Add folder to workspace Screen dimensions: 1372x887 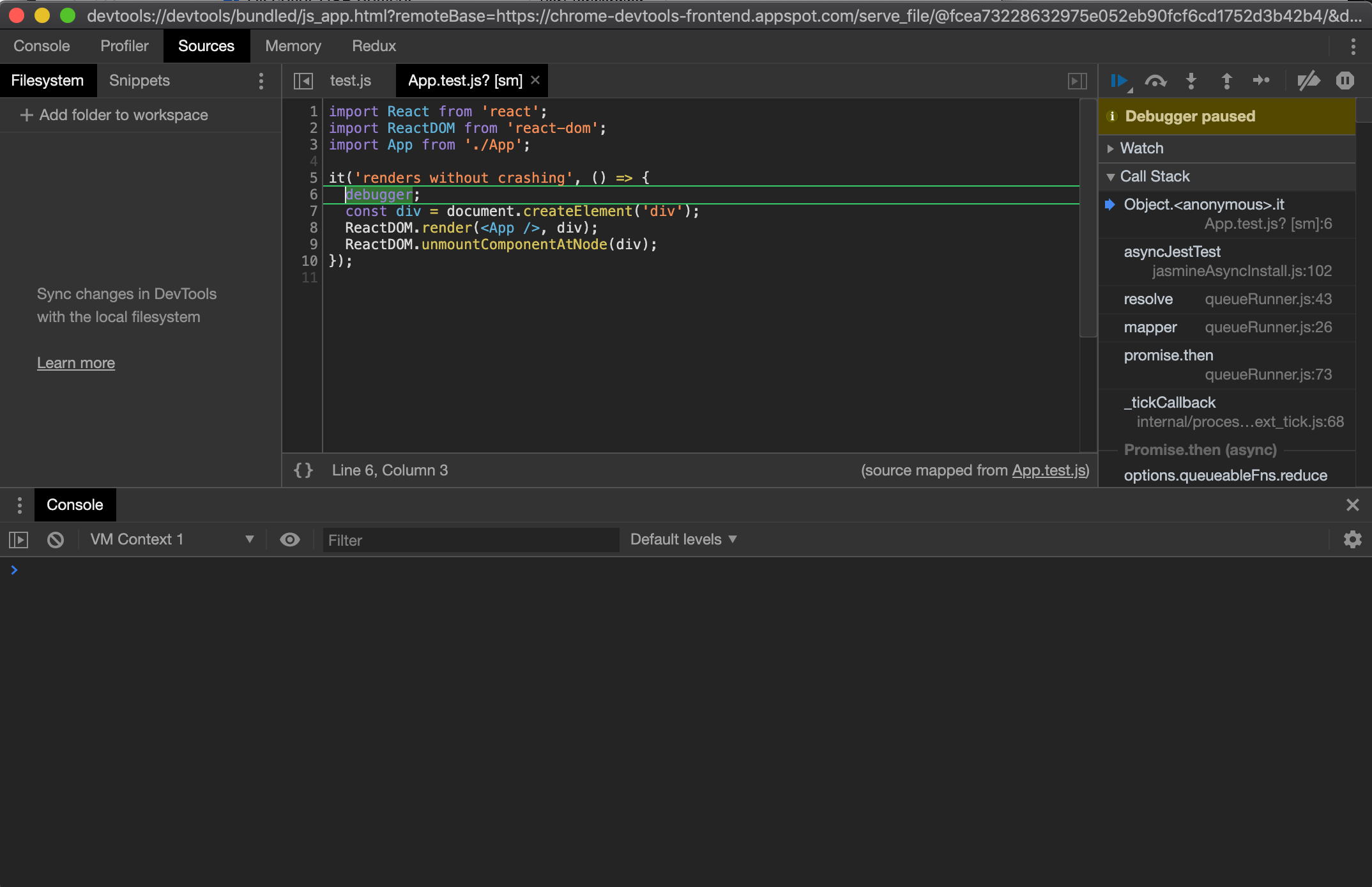[x=123, y=115]
